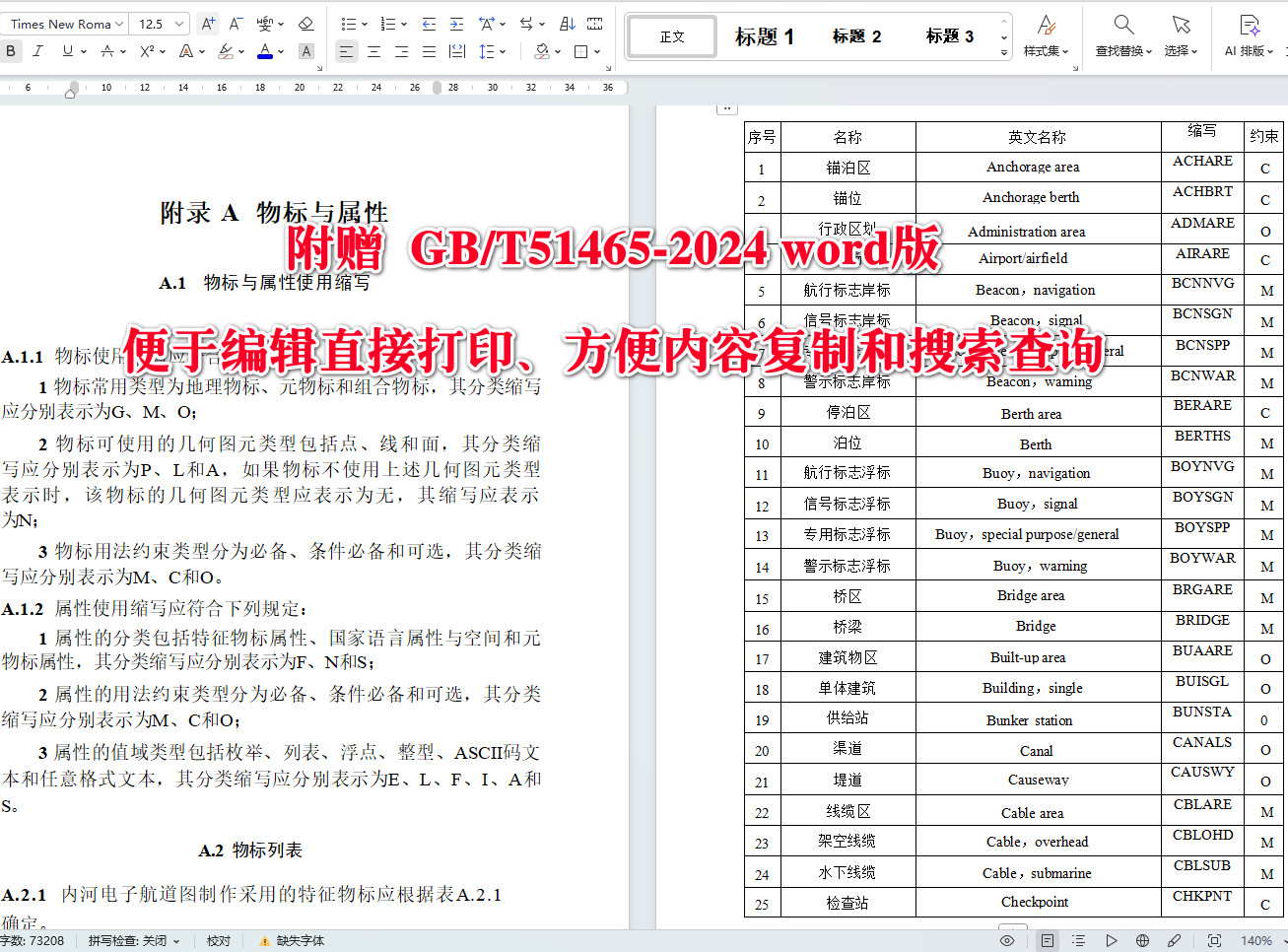1288x952 pixels.
Task: Sort text with the A-Z sort icon
Action: (x=568, y=24)
